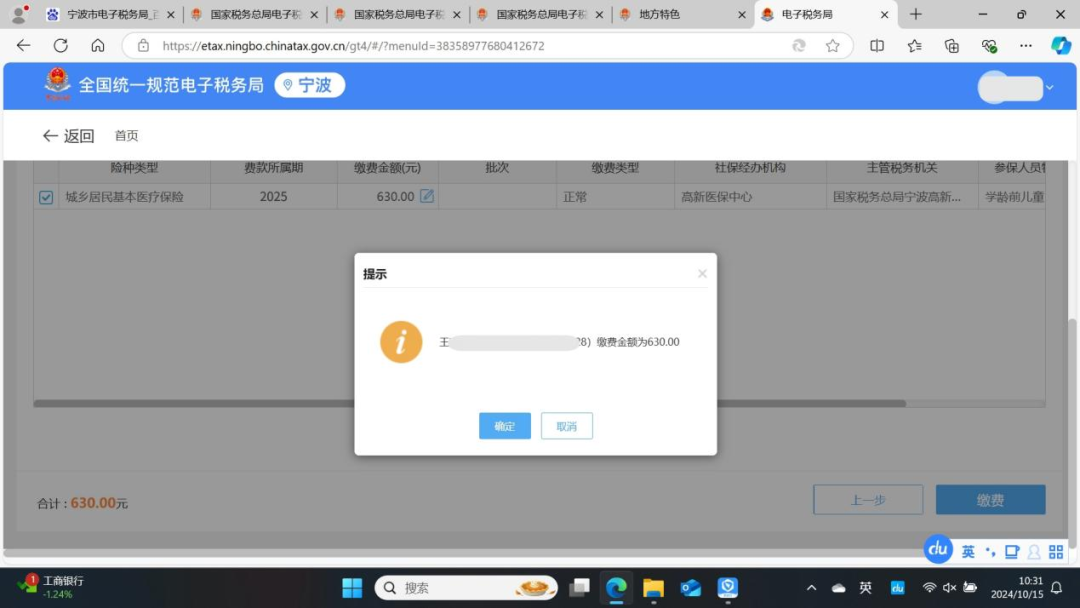Click the 缴费 payment button
1080x608 pixels.
(x=990, y=500)
